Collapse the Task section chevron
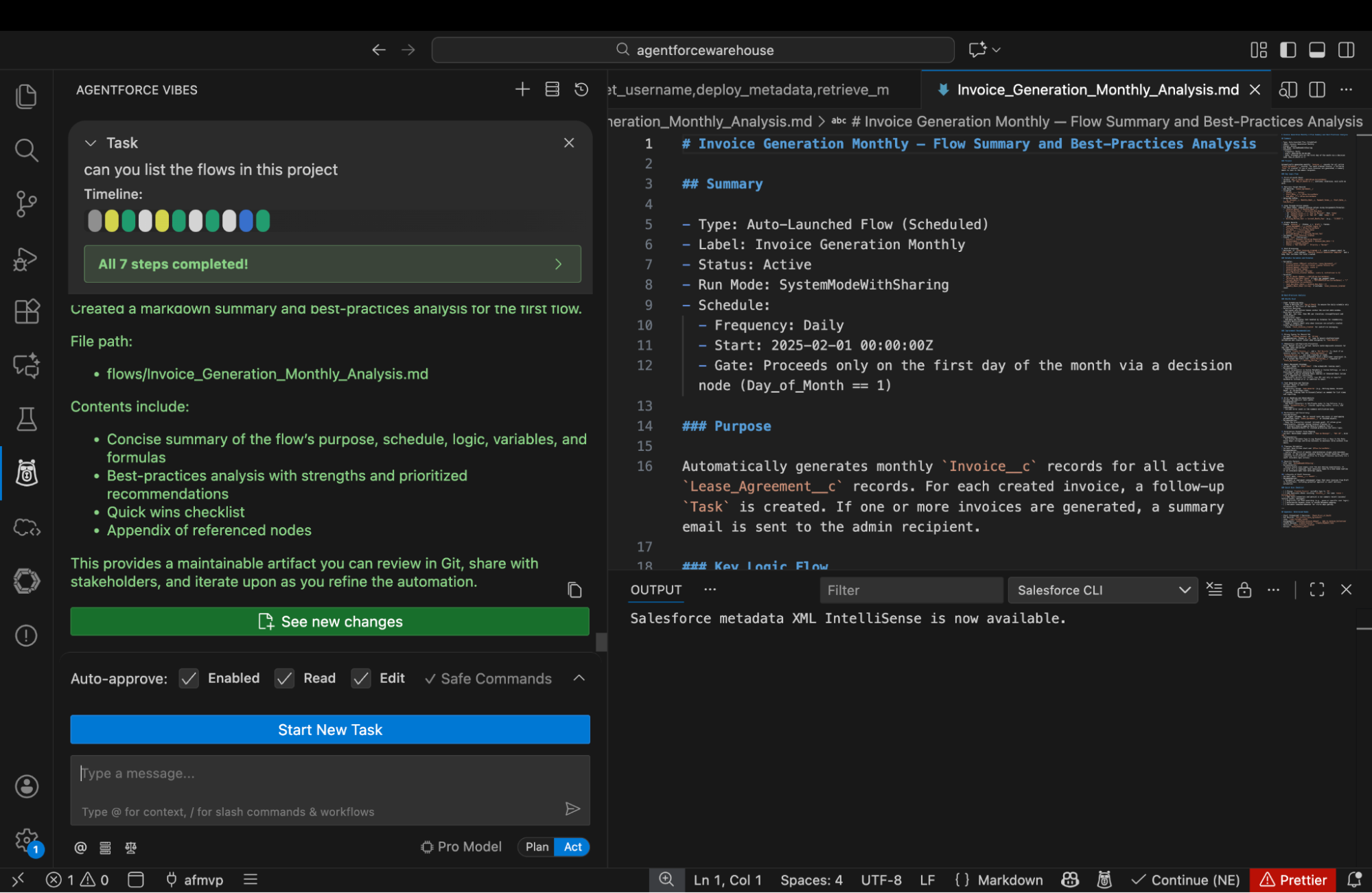 (x=91, y=143)
